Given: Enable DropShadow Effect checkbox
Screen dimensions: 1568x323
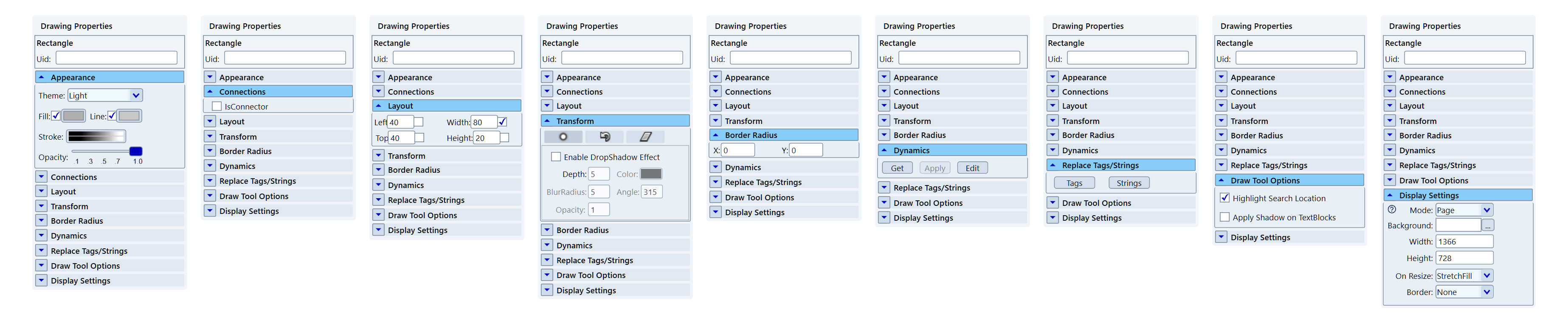Looking at the screenshot, I should (556, 157).
